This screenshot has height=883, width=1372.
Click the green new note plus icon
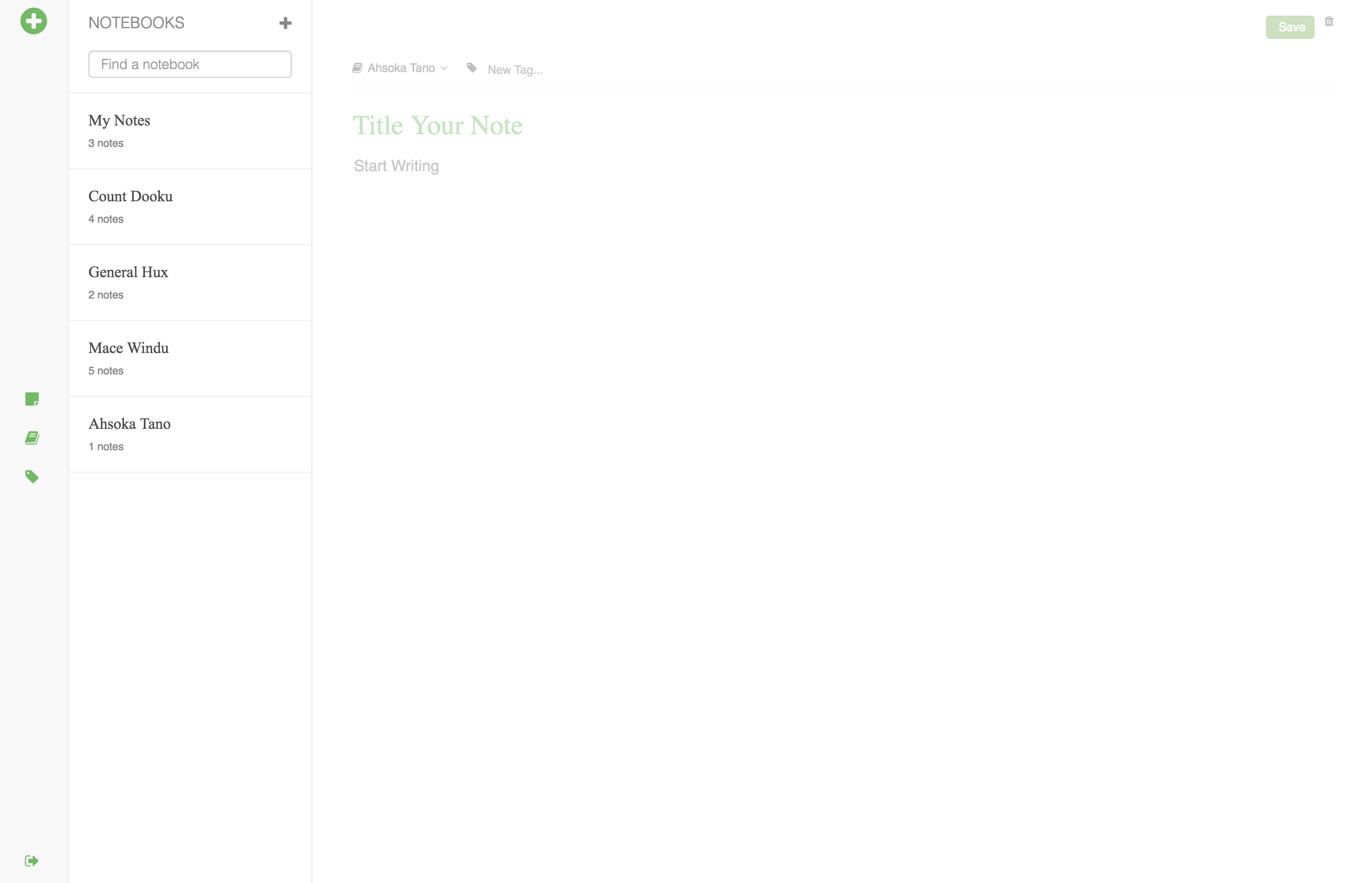click(33, 21)
